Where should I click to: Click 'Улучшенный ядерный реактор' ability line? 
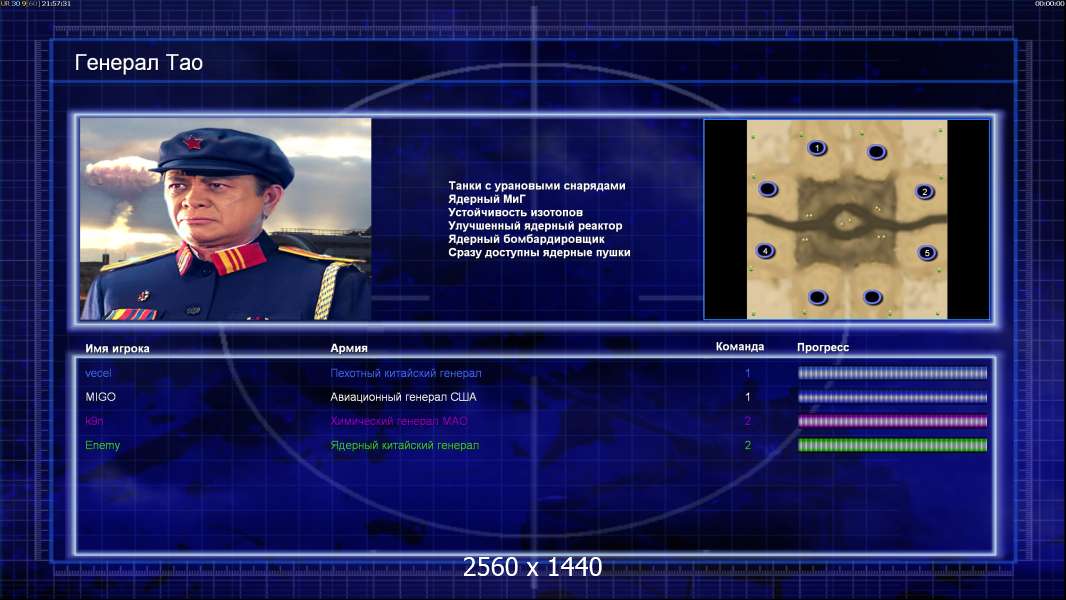coord(535,226)
